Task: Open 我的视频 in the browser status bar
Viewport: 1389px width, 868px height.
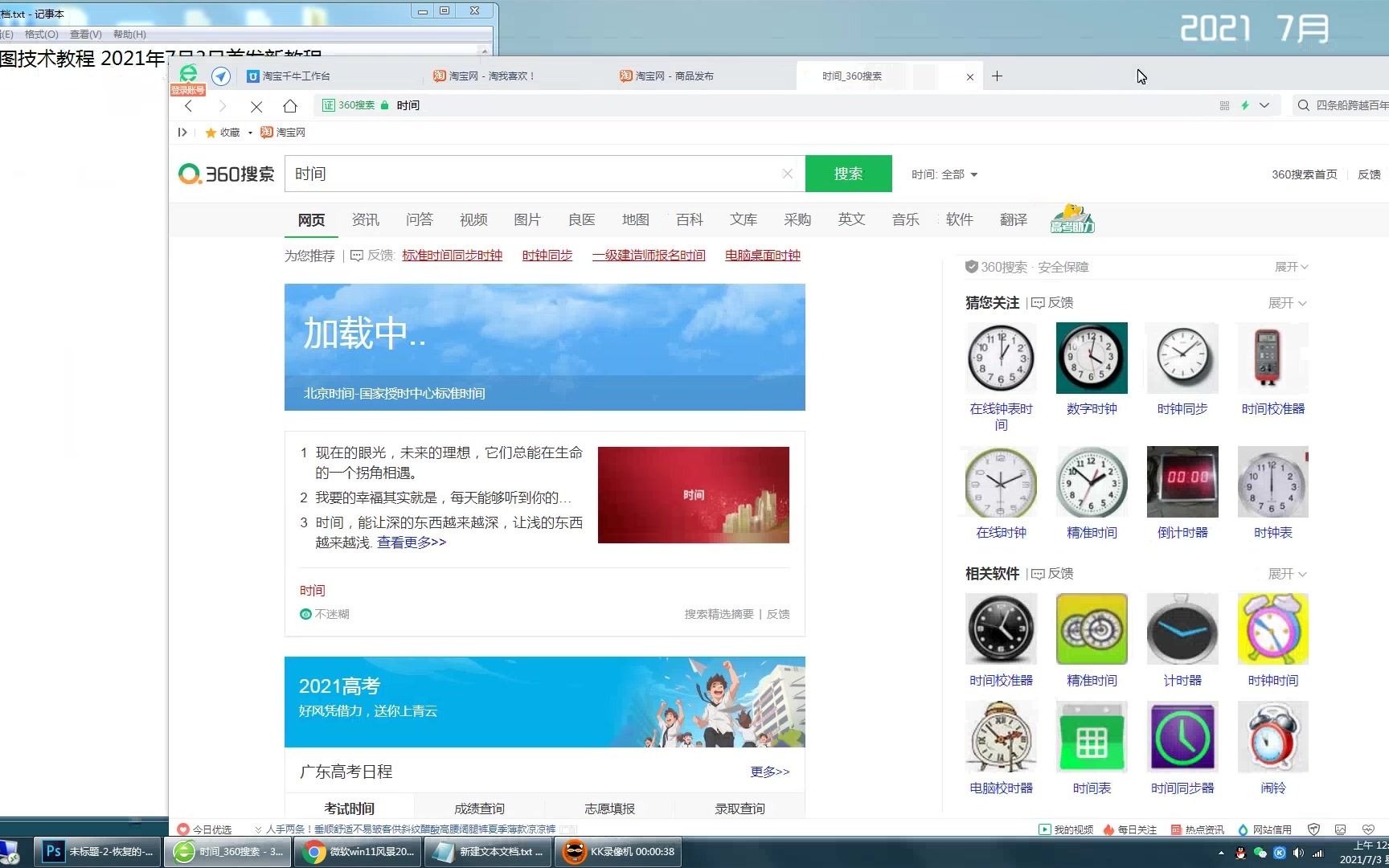Action: 1066,829
